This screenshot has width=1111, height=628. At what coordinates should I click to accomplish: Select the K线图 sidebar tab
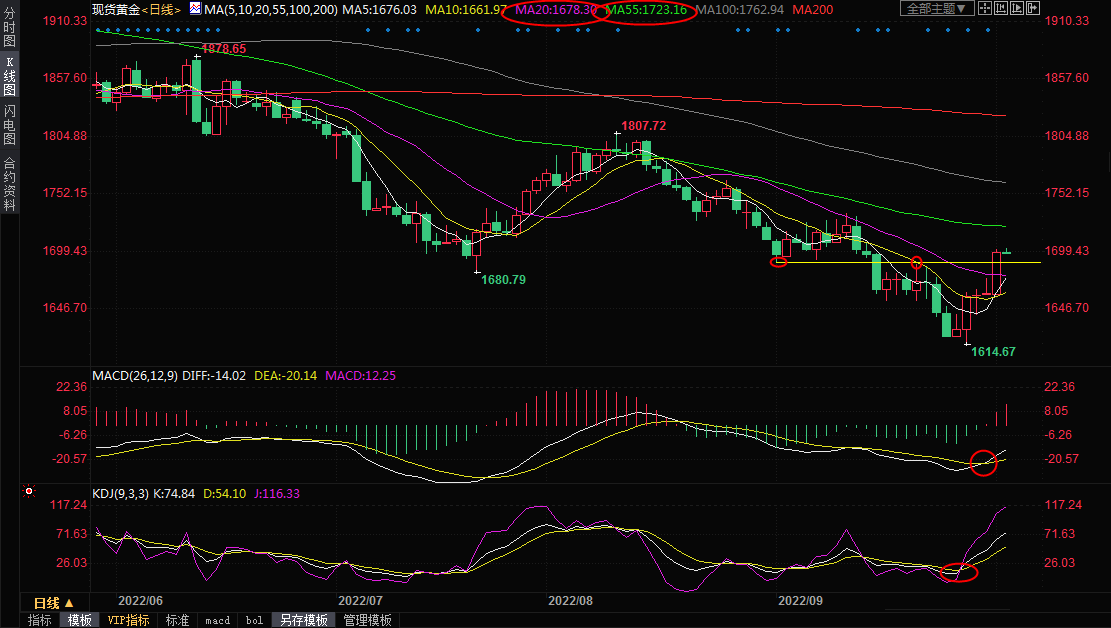click(9, 82)
